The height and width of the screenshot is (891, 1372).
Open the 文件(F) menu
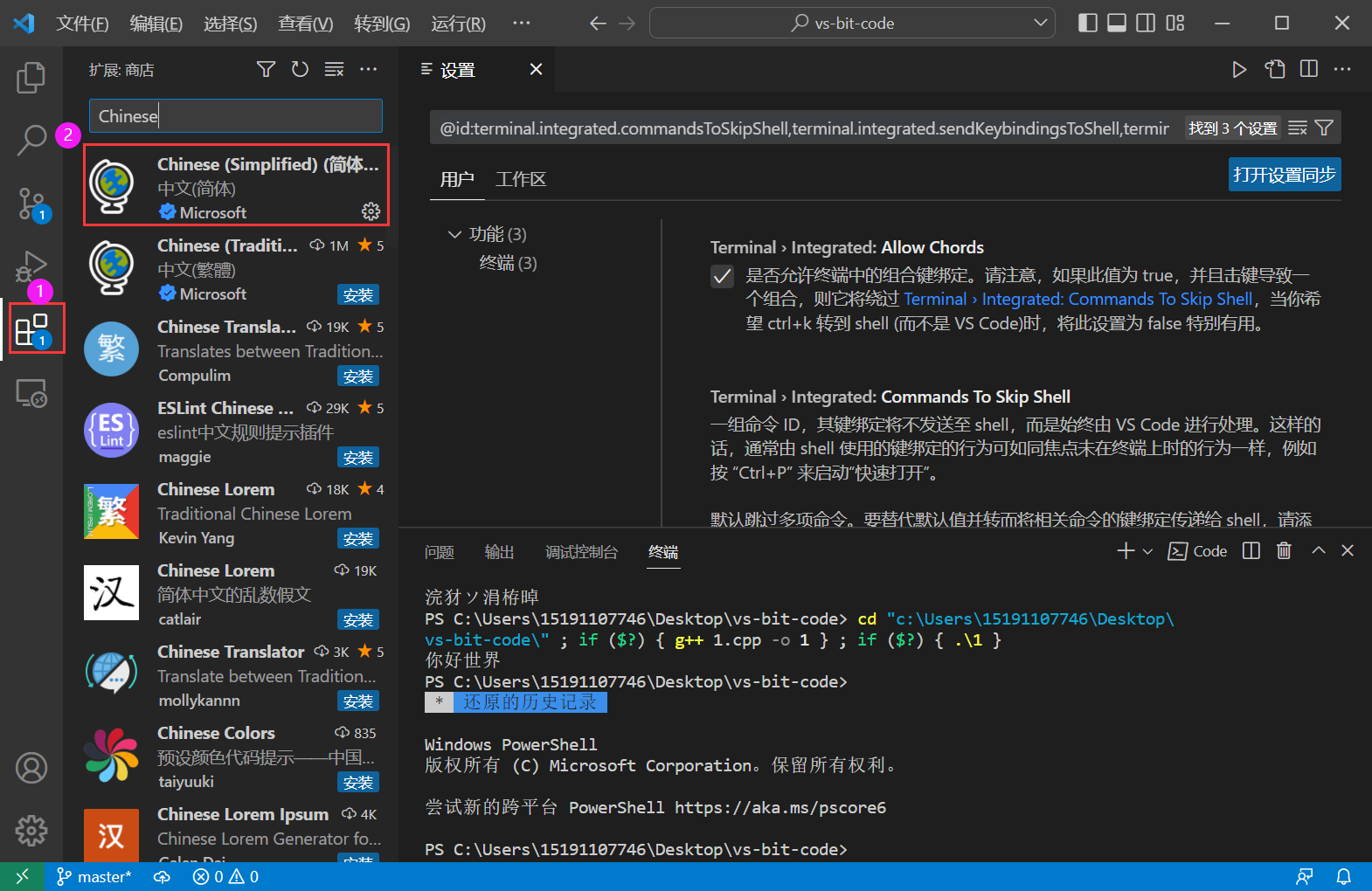(x=82, y=24)
